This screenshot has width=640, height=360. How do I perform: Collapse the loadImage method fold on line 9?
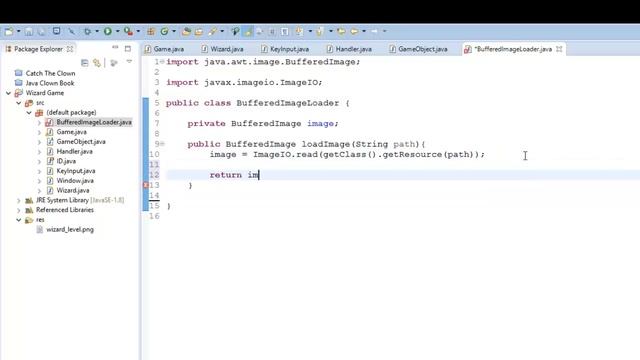click(162, 144)
